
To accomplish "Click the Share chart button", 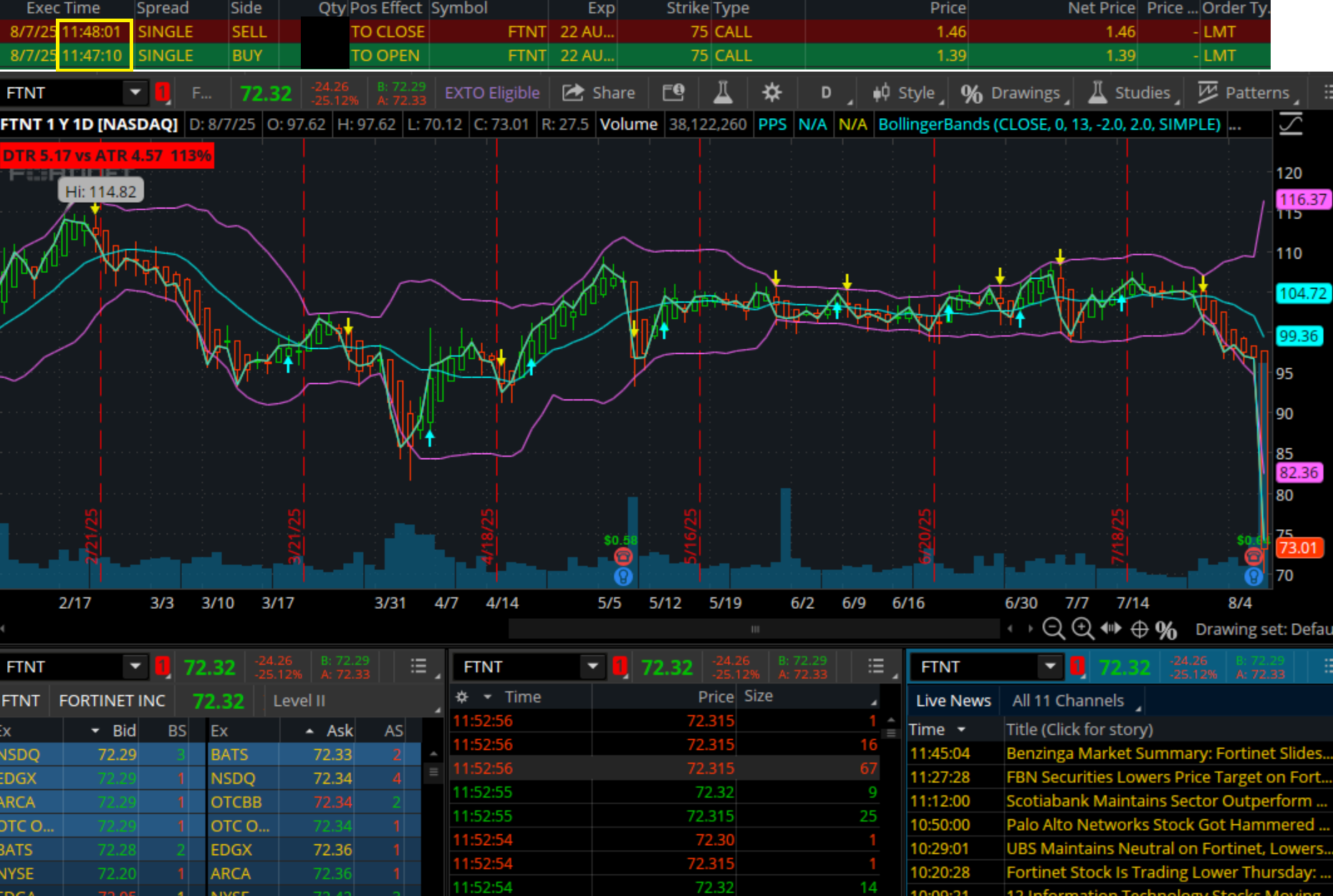I will pyautogui.click(x=599, y=93).
